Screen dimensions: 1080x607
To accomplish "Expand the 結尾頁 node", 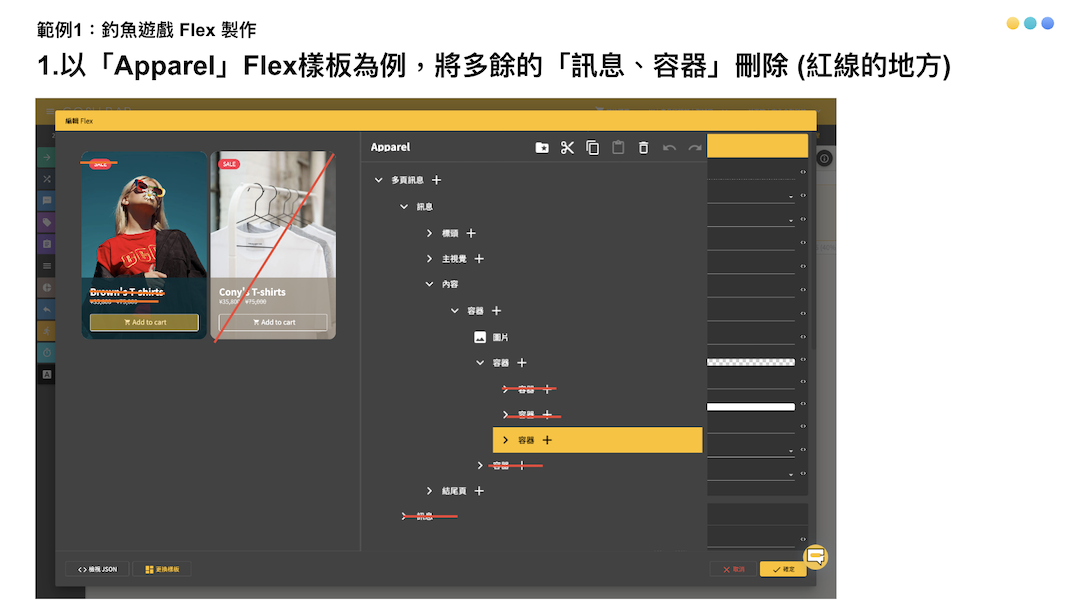I will point(429,491).
